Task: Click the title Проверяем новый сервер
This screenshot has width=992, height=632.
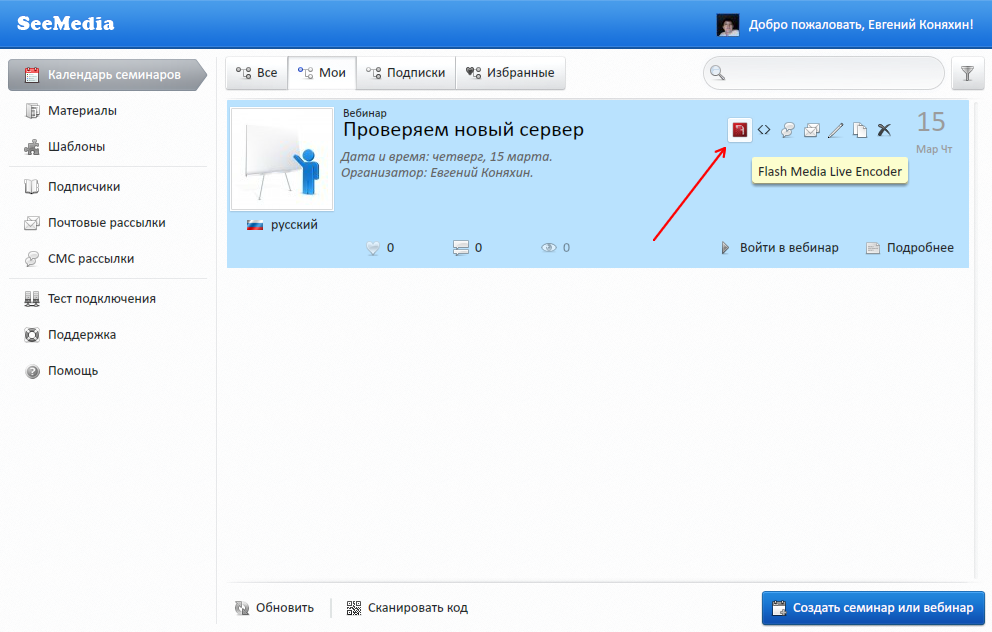Action: [463, 130]
